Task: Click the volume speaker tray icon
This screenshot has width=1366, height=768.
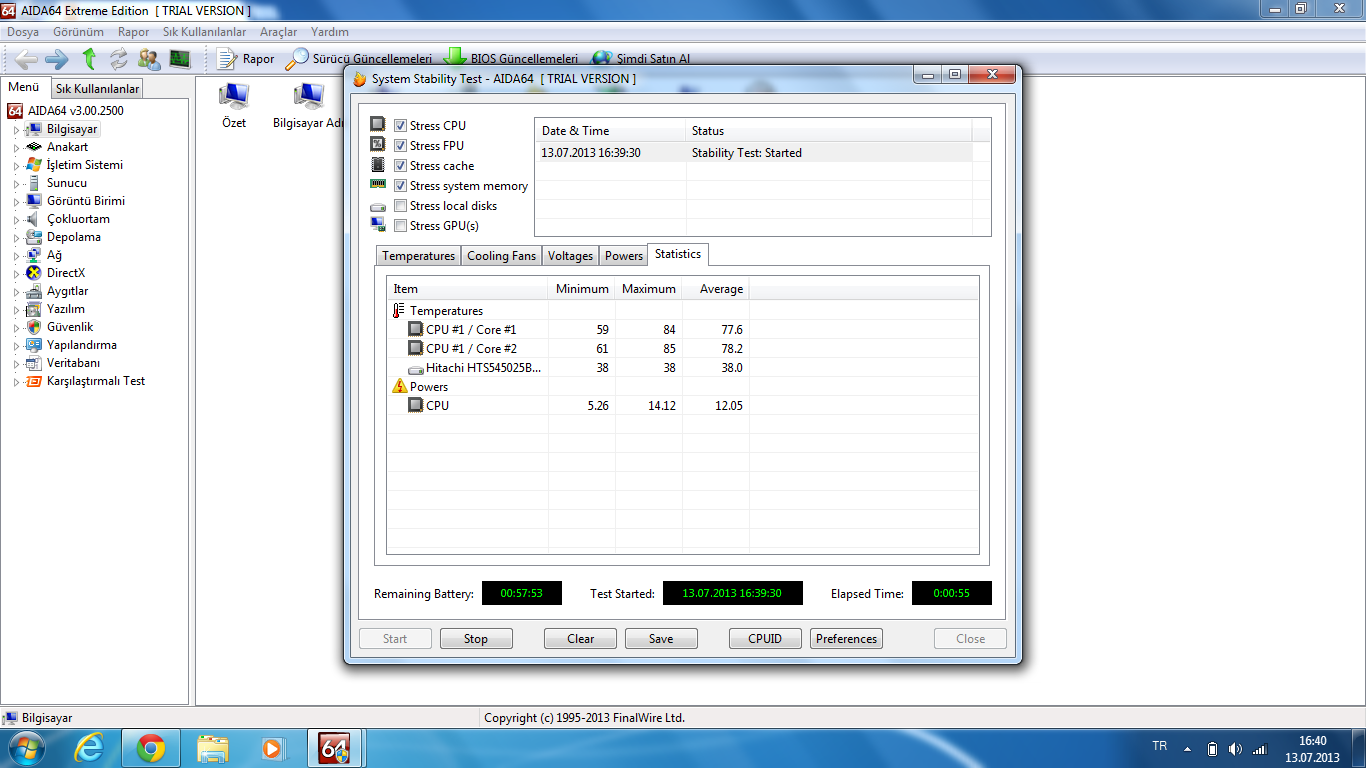Action: pos(1235,749)
